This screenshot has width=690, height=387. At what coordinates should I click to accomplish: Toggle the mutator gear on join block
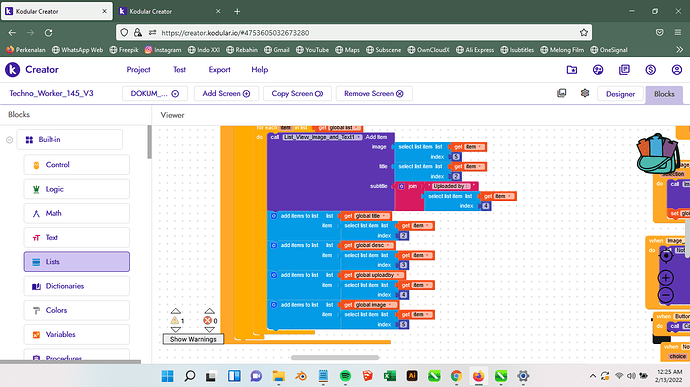tap(401, 186)
